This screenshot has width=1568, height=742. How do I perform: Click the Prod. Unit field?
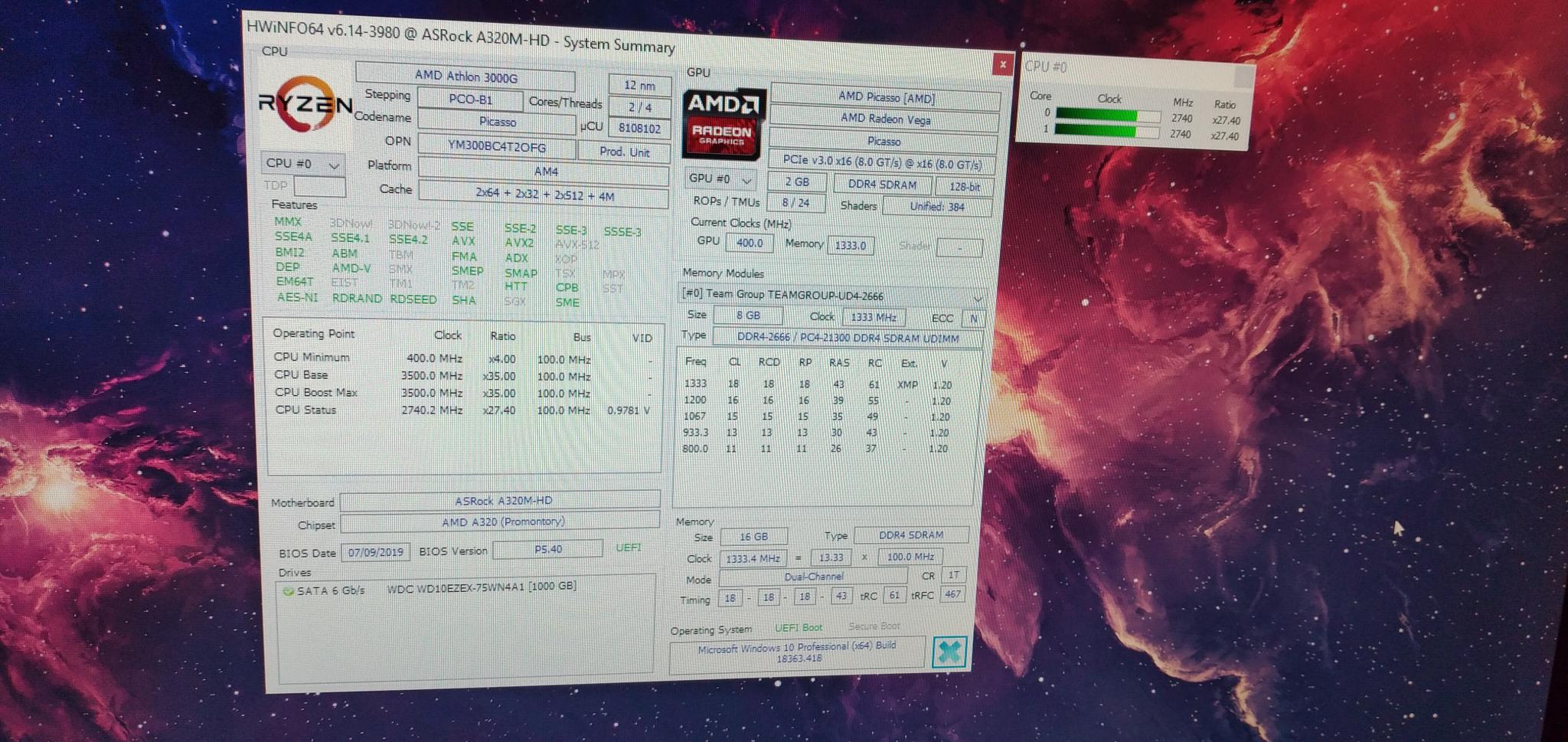pyautogui.click(x=624, y=152)
